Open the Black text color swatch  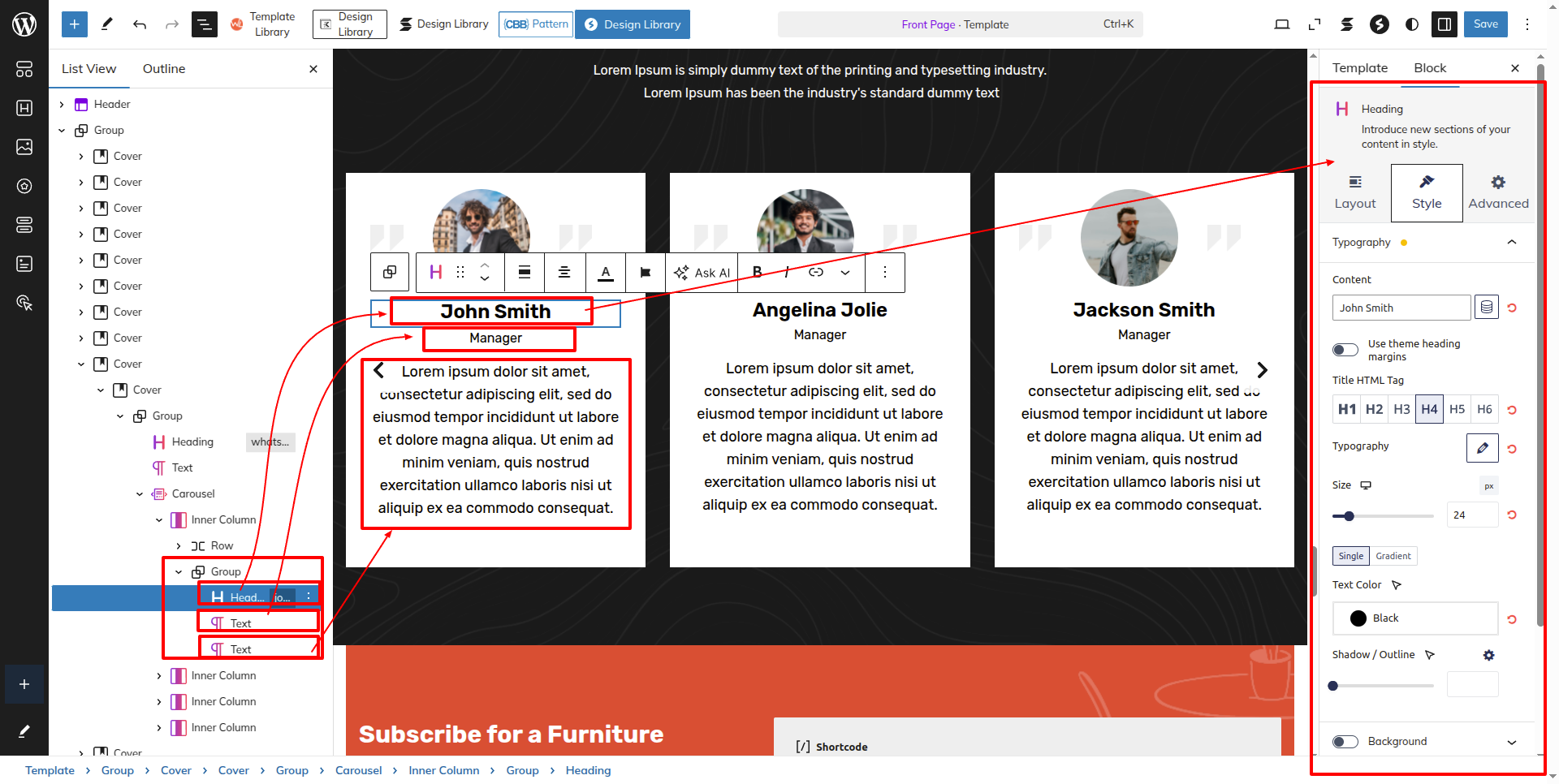pyautogui.click(x=1414, y=618)
